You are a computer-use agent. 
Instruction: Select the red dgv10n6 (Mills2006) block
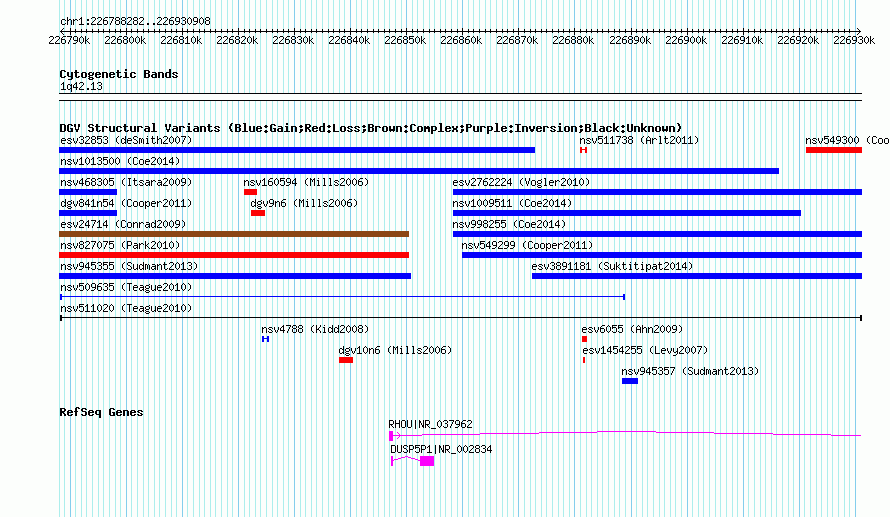346,360
